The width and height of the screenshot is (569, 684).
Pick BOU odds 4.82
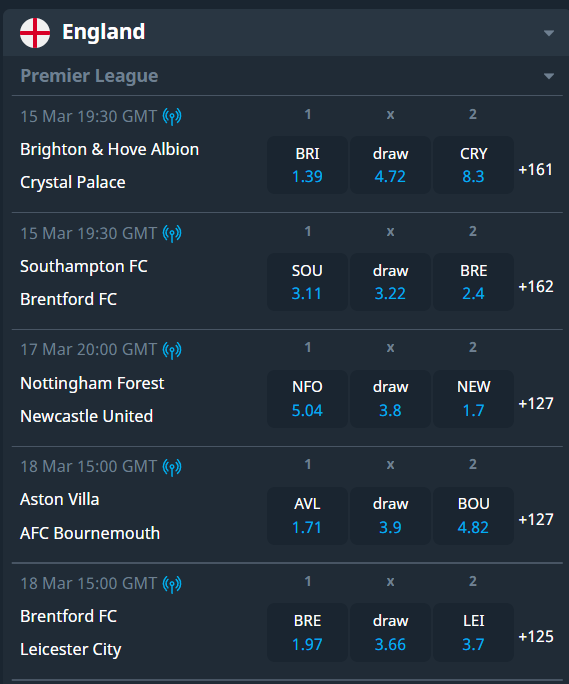pos(473,516)
